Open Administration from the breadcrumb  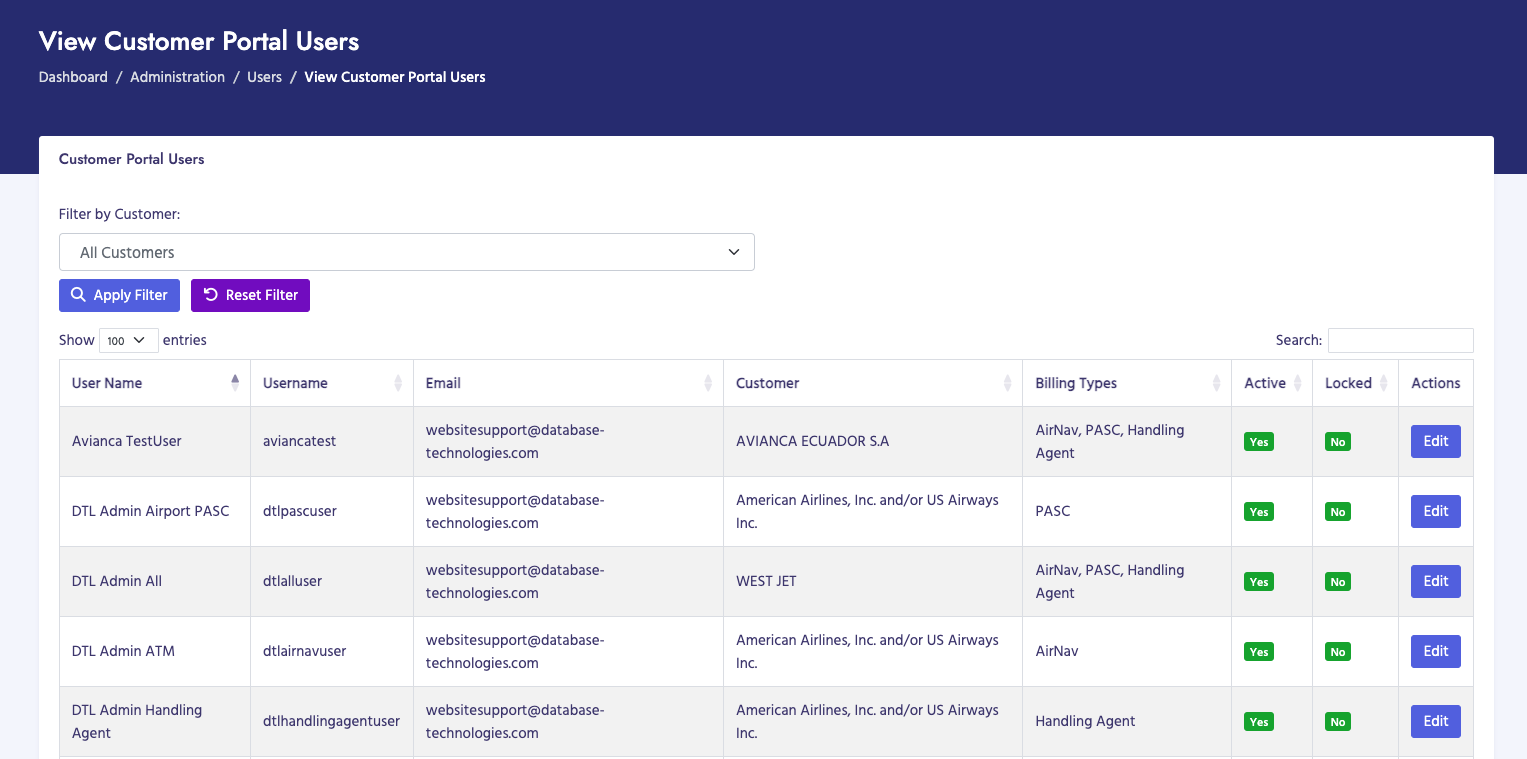click(177, 77)
